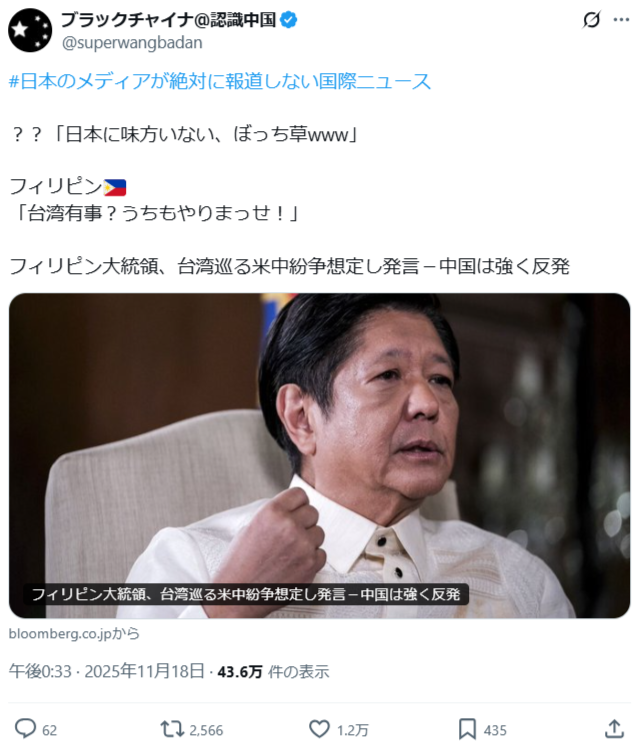Click the Philippines flag emoji

click(115, 187)
